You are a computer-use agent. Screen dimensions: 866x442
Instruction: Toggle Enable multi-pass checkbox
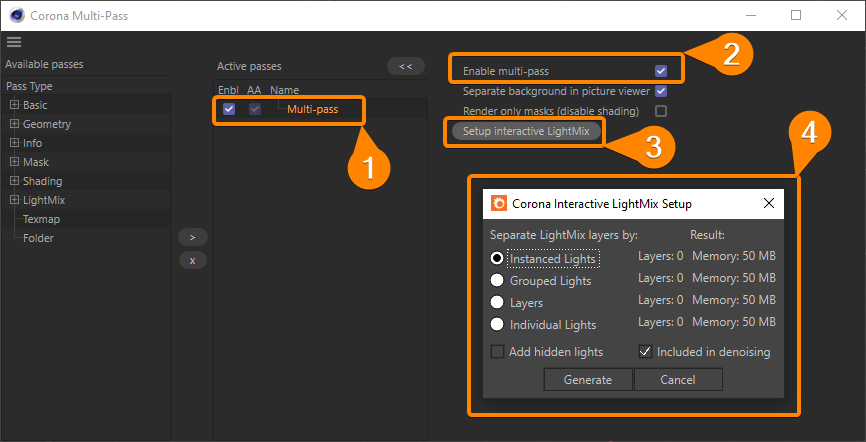tap(661, 71)
